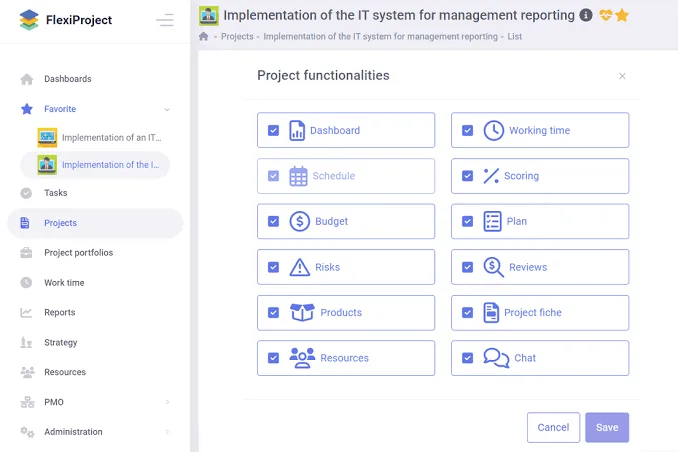Close the Project functionalities dialog
Image resolution: width=678 pixels, height=452 pixels.
point(622,76)
